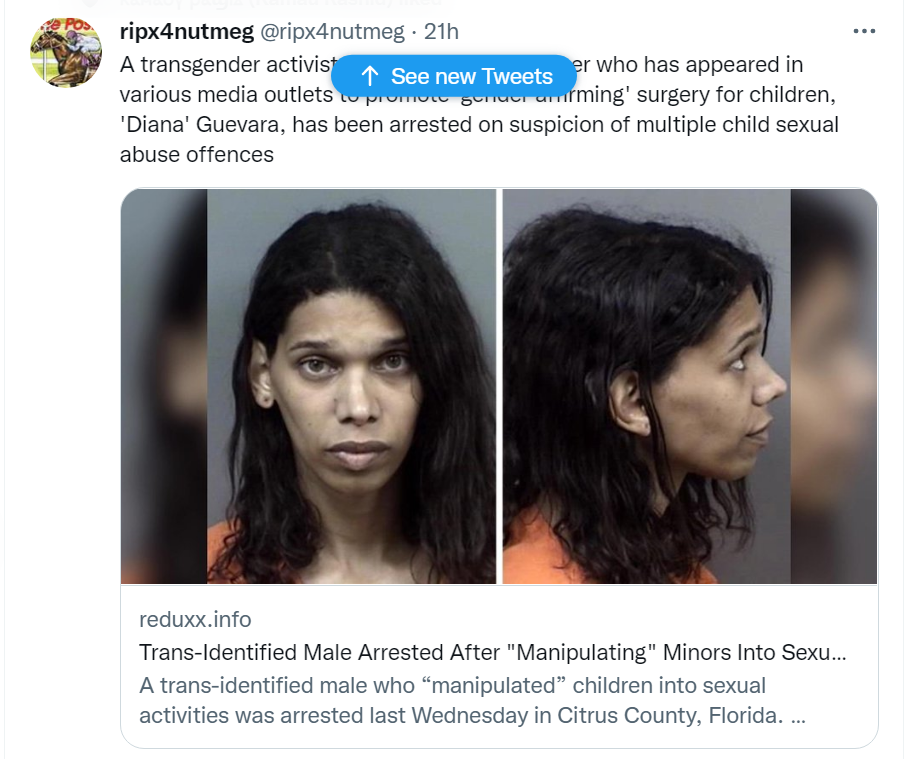Click the up arrow in See new Tweets
Viewport: 922px width, 759px height.
click(370, 76)
